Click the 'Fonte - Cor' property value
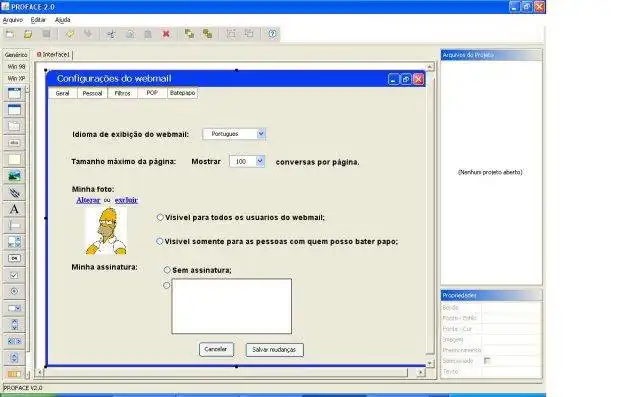 click(x=512, y=329)
